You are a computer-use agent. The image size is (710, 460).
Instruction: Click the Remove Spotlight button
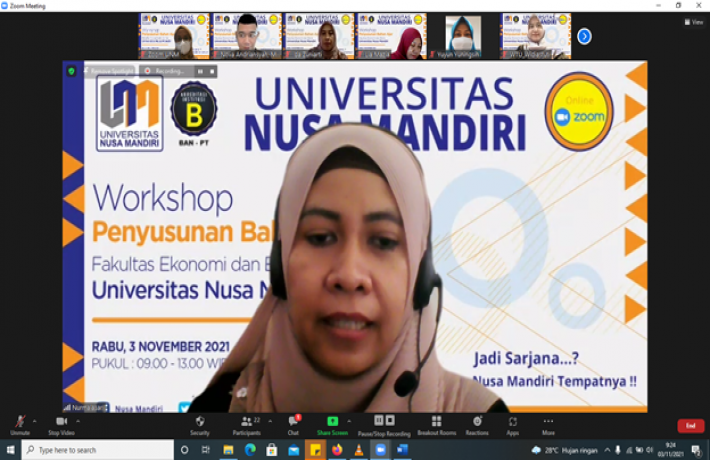[x=110, y=71]
